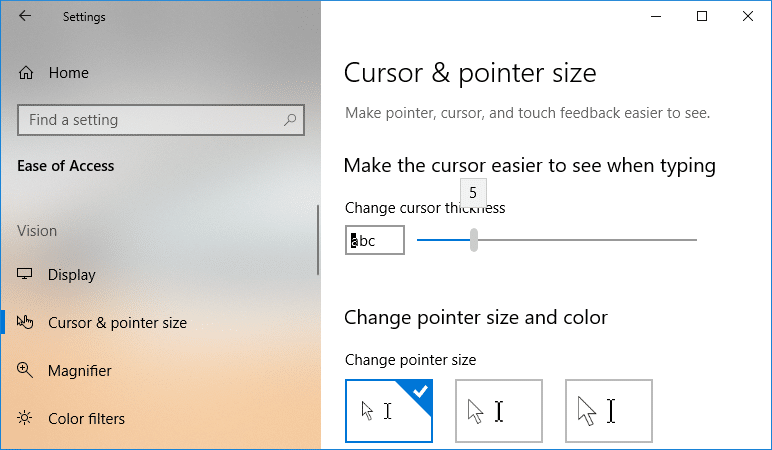Select the largest pointer size option

609,410
